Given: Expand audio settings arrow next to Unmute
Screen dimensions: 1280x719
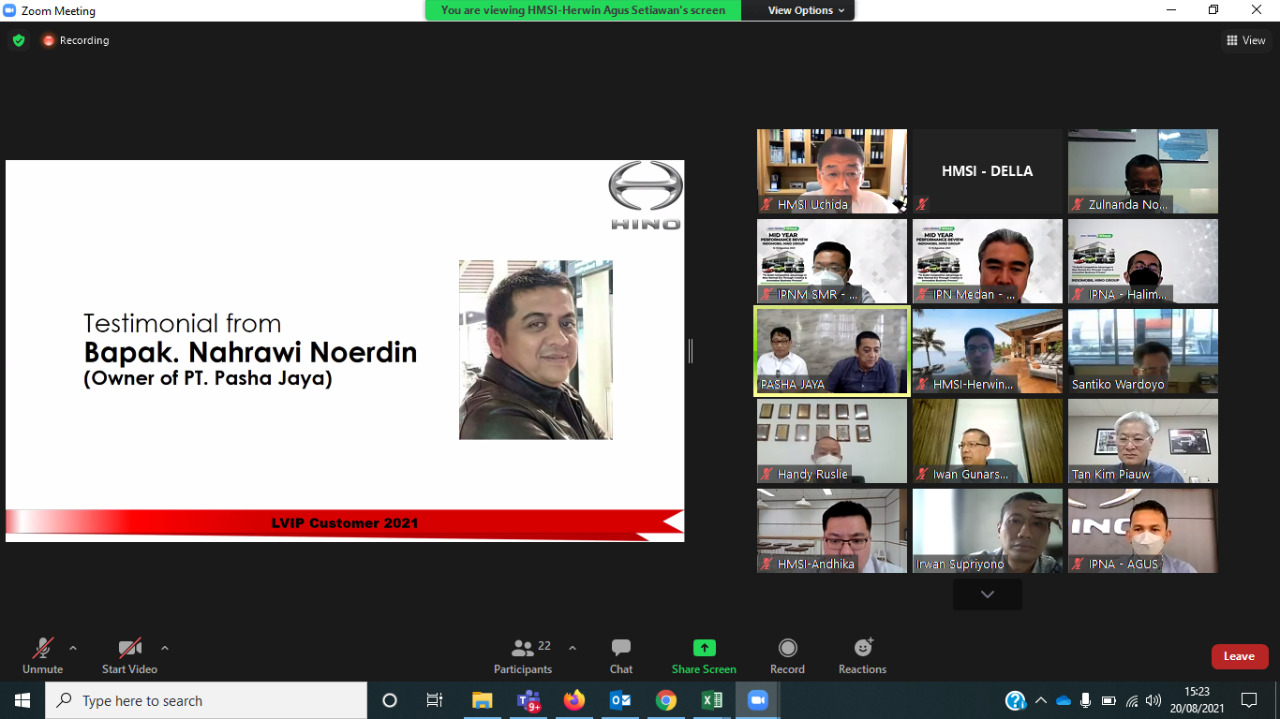Looking at the screenshot, I should [x=73, y=648].
